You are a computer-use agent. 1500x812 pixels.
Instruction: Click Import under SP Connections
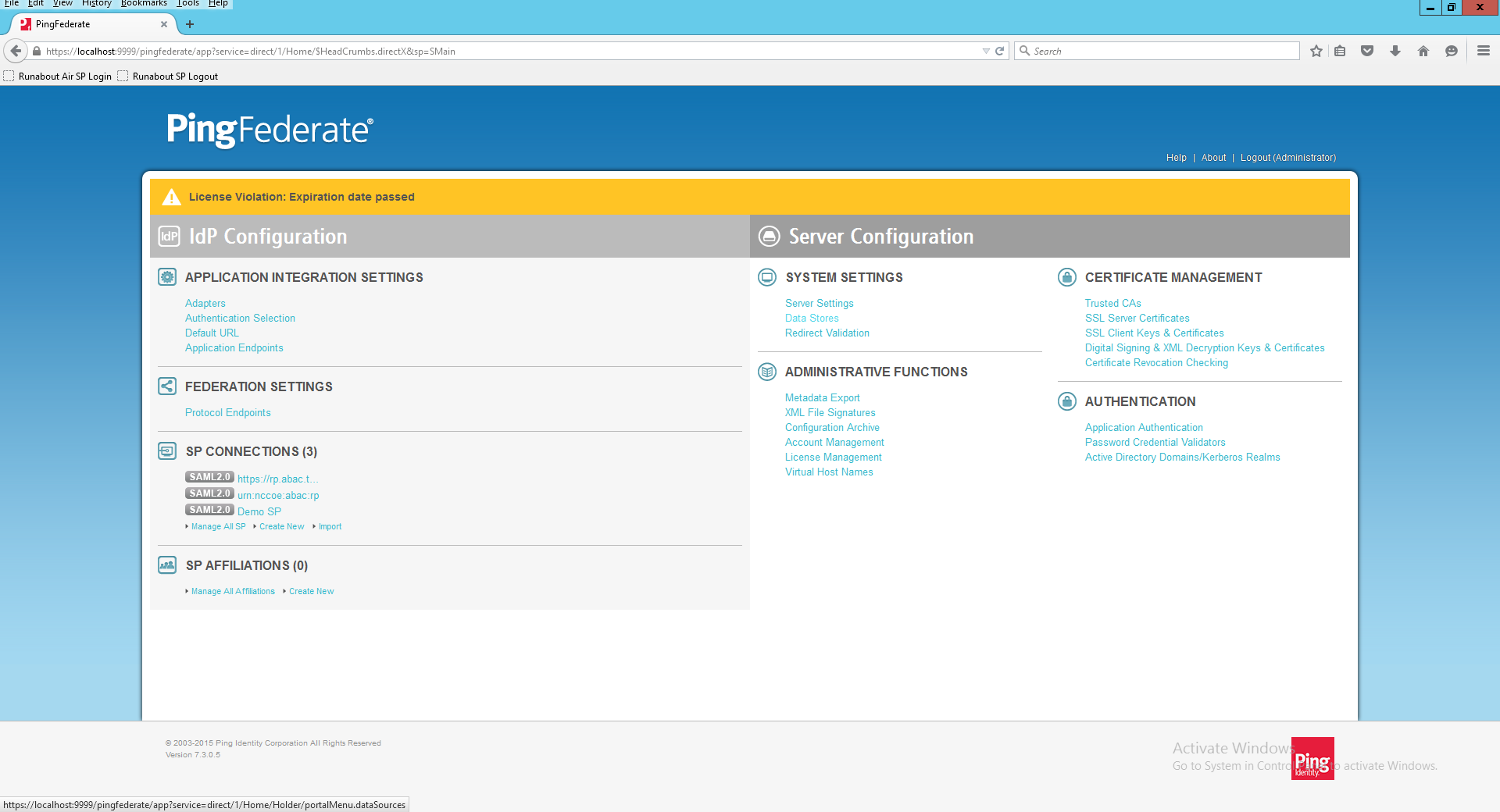330,526
